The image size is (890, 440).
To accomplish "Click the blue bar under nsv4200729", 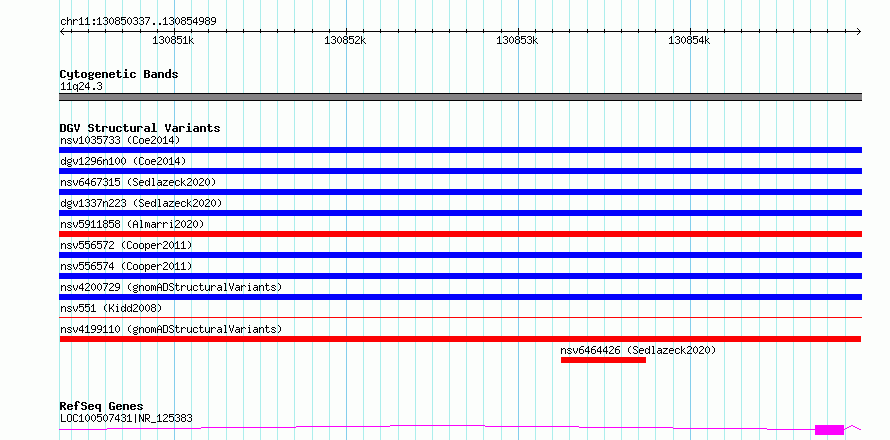I will click(x=460, y=297).
